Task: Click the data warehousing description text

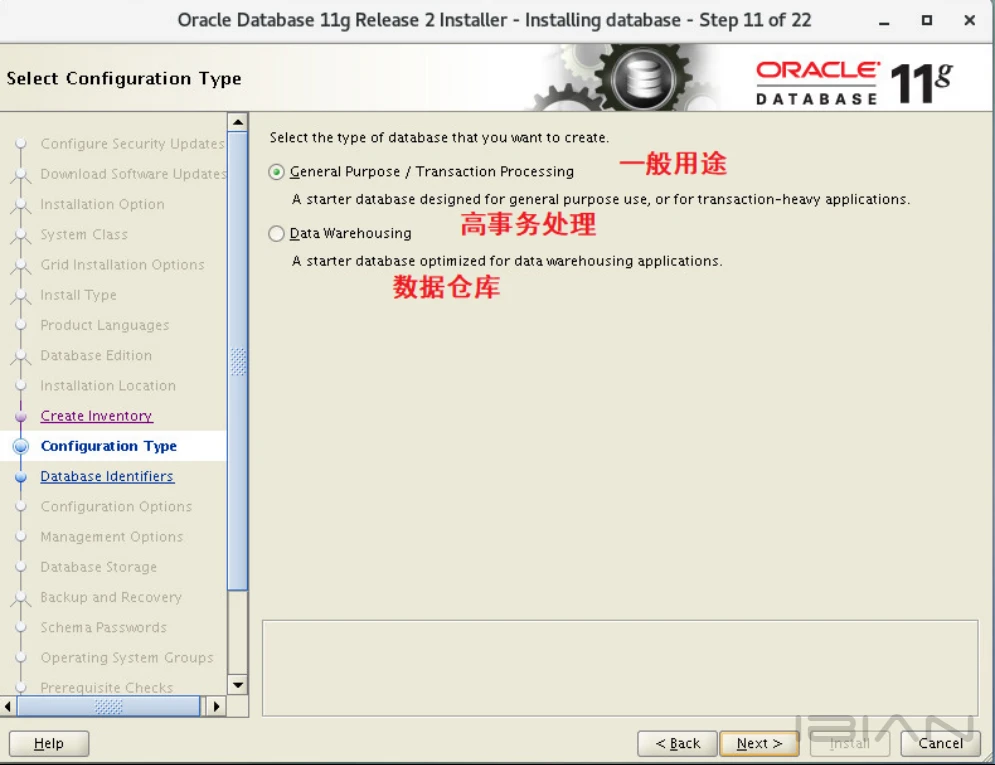Action: [507, 261]
